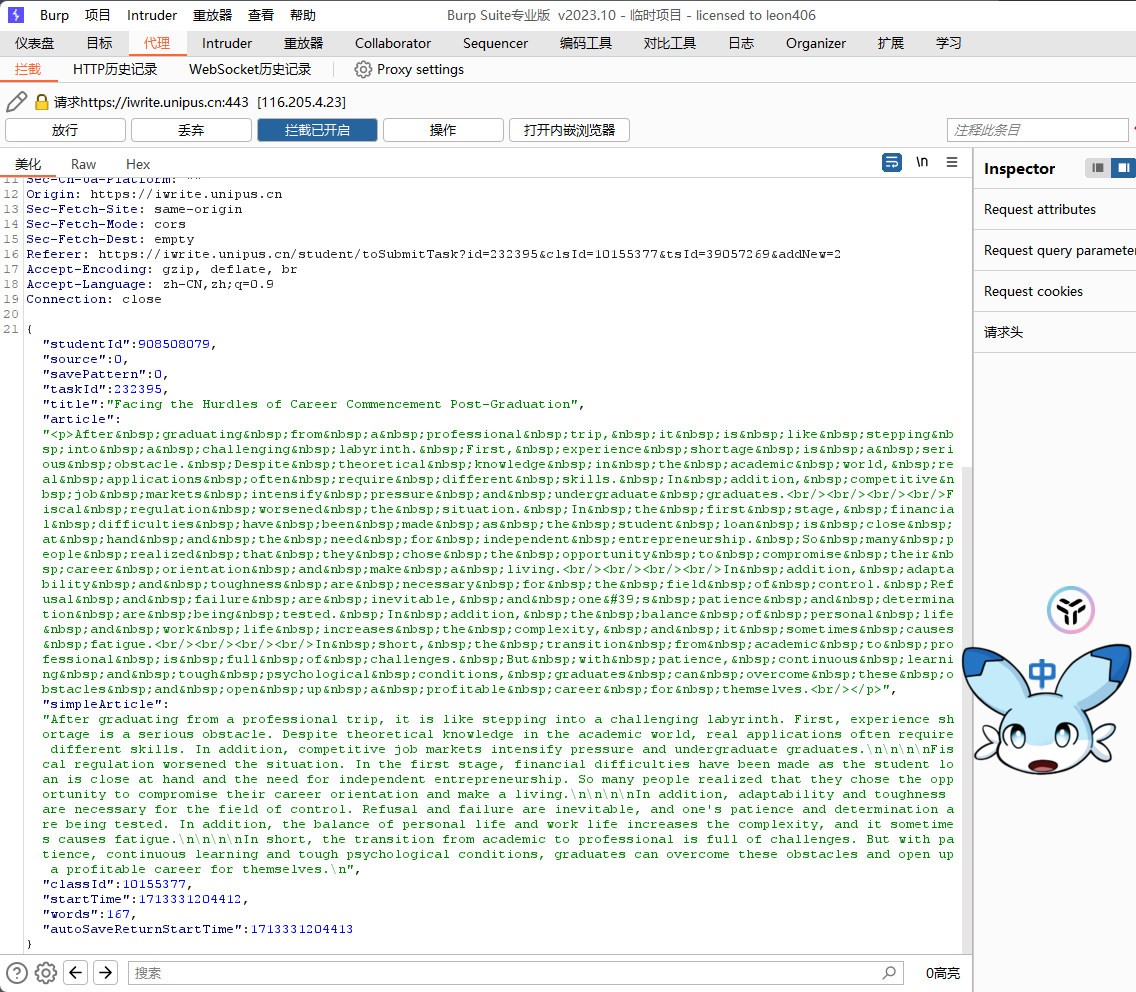The height and width of the screenshot is (992, 1136).
Task: Click the pencil edit icon beside request URL
Action: pos(16,102)
